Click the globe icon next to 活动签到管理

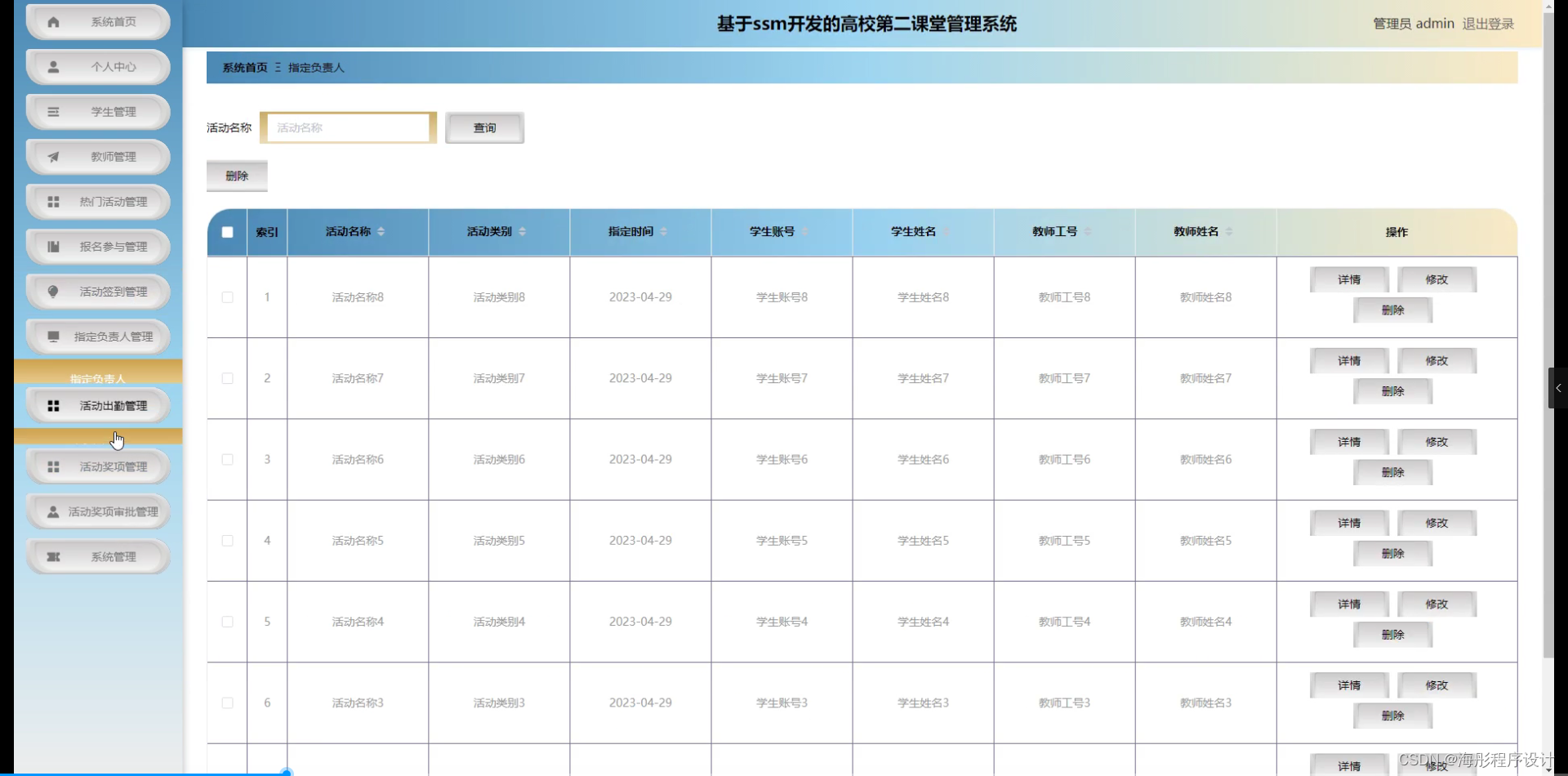point(54,292)
